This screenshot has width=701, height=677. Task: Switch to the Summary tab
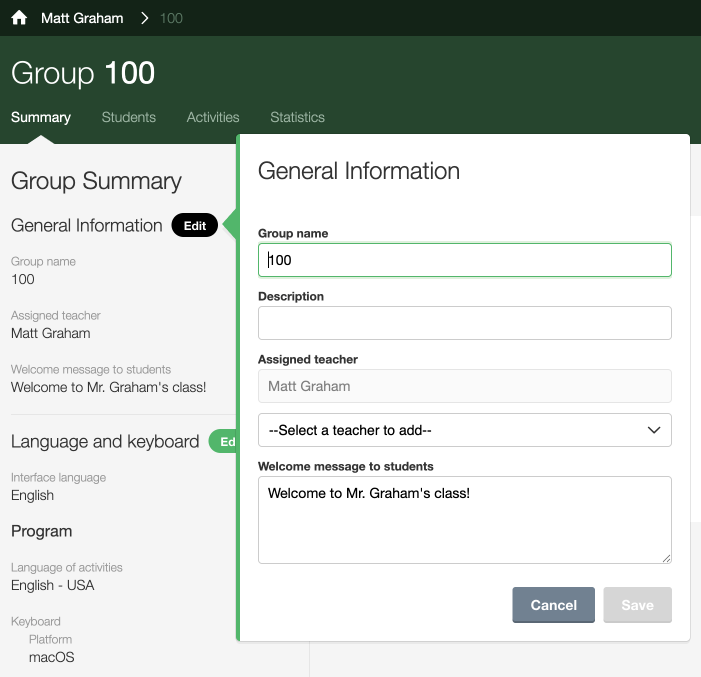tap(41, 117)
